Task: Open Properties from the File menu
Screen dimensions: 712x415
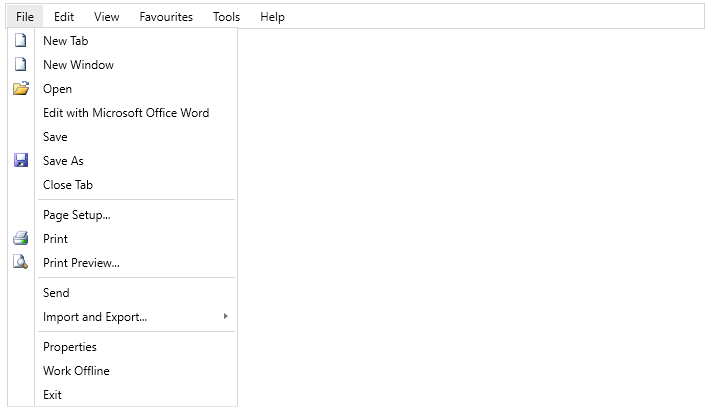Action: tap(123, 347)
